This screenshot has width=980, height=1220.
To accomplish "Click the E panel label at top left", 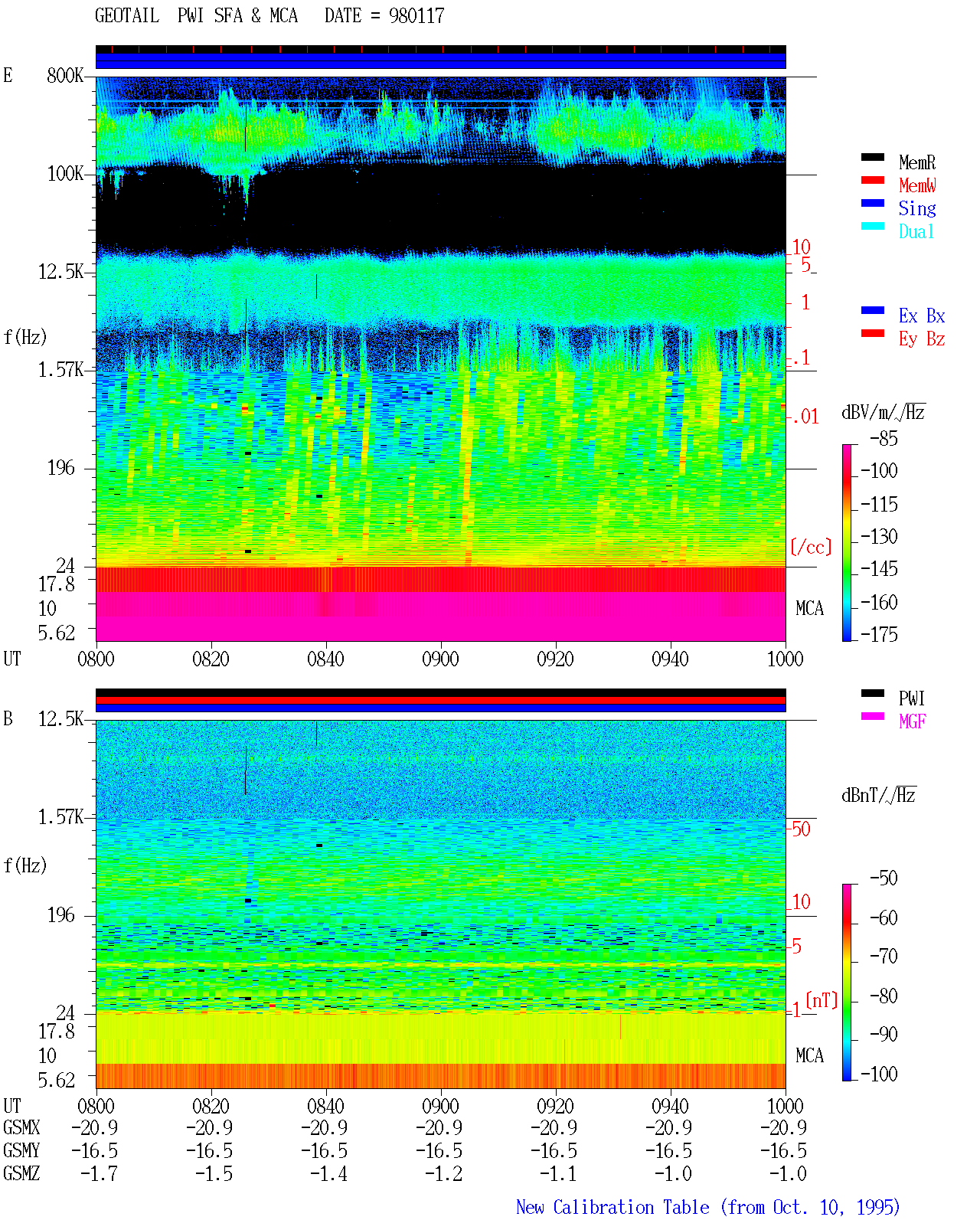I will click(x=8, y=75).
